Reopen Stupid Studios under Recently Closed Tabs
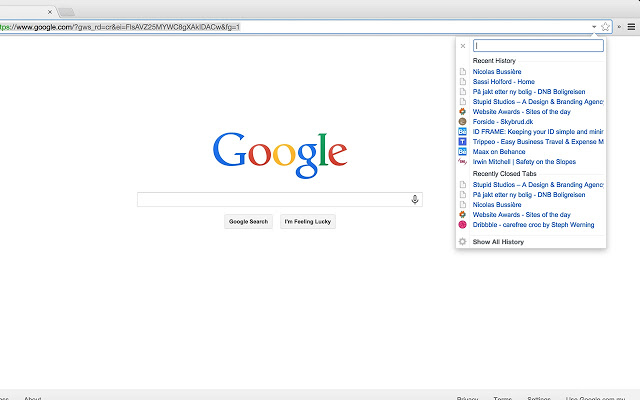640x400 pixels. click(538, 184)
